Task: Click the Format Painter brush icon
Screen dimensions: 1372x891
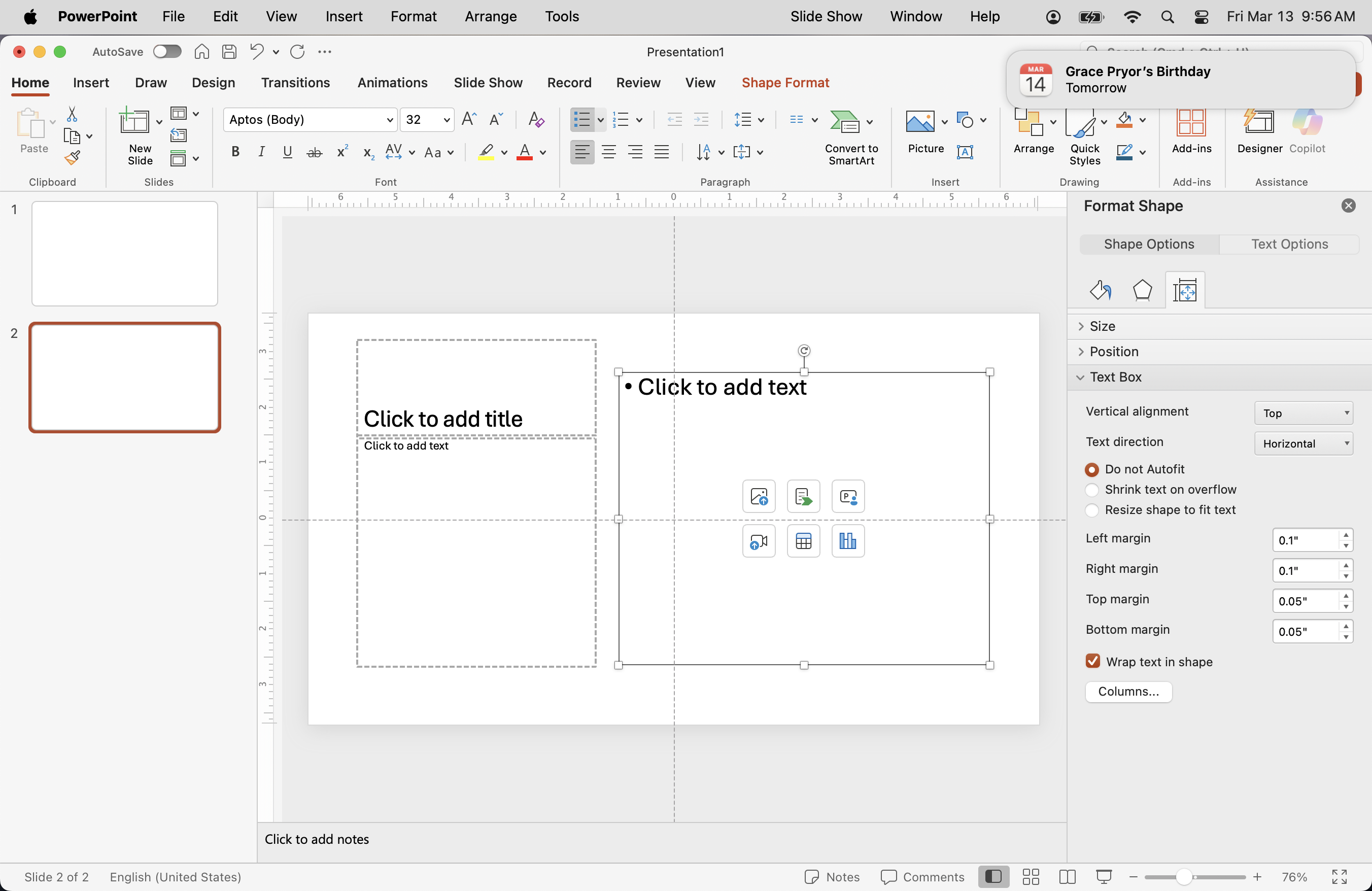Action: (x=72, y=157)
